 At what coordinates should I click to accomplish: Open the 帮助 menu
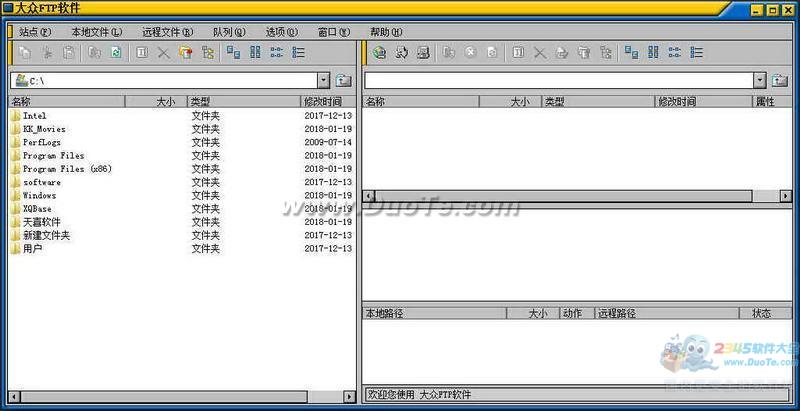(386, 32)
